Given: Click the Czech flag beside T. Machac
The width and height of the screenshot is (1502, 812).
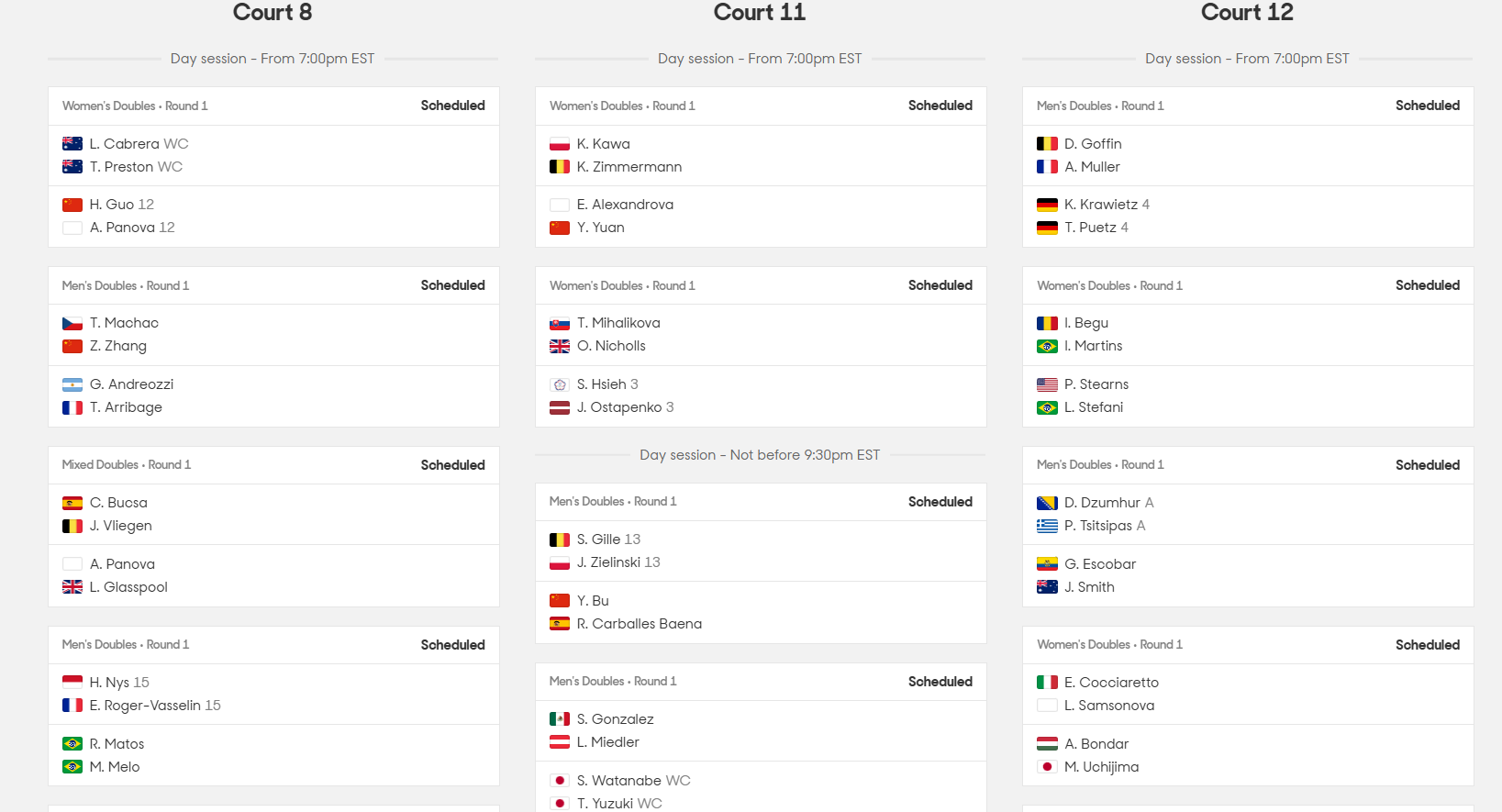Looking at the screenshot, I should click(72, 323).
